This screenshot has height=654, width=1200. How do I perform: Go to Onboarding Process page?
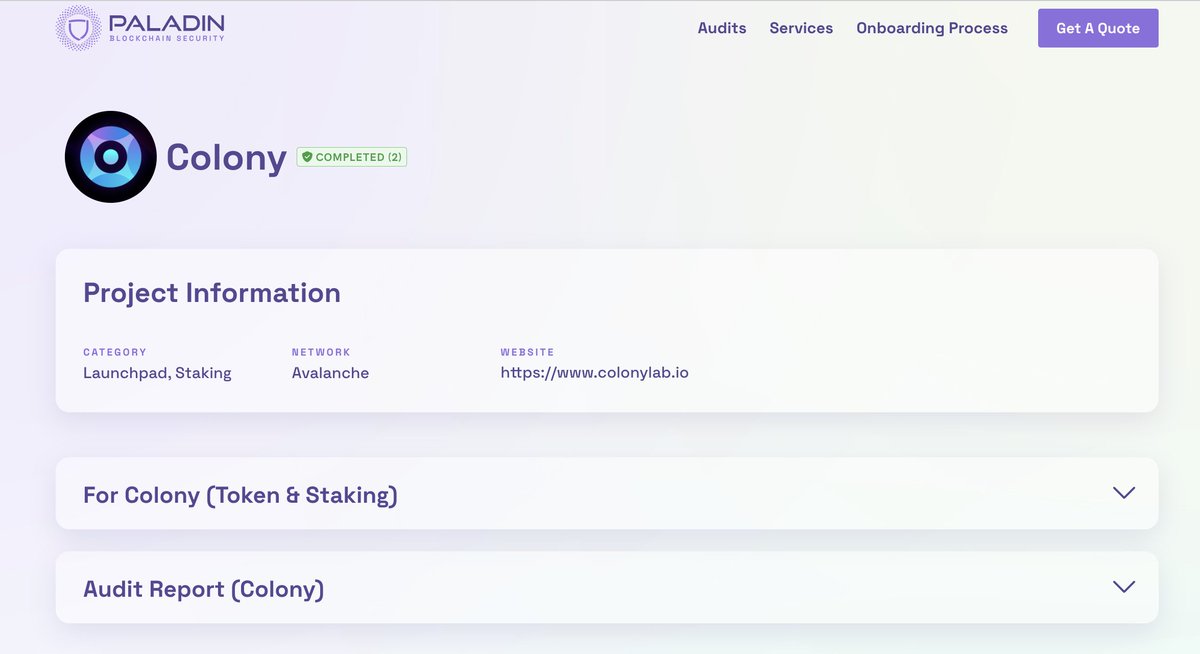(x=932, y=28)
